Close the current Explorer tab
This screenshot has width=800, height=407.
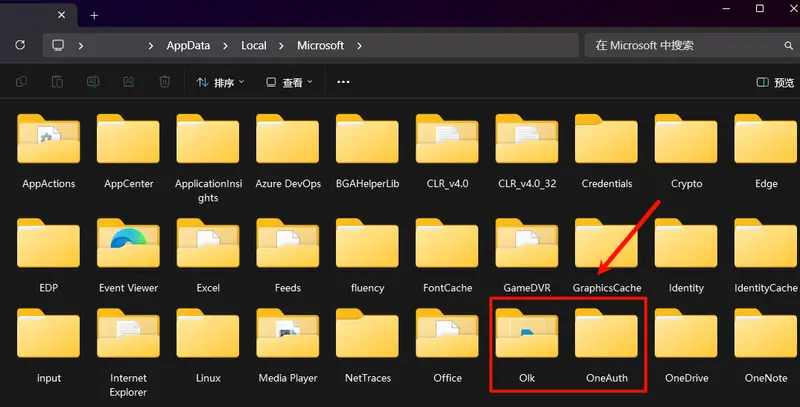[x=61, y=15]
